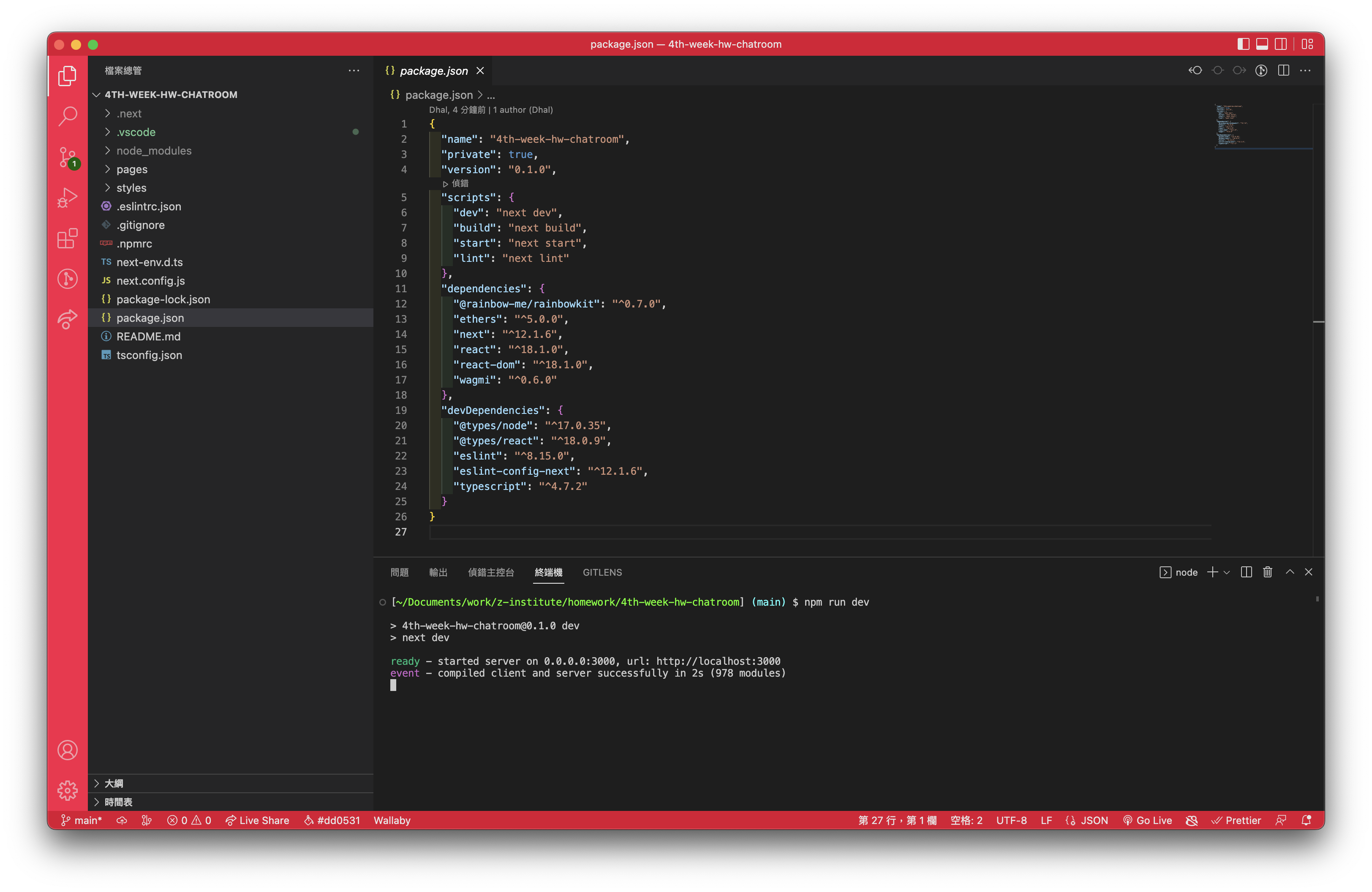Toggle primary sidebar visibility in title bar

(1243, 44)
